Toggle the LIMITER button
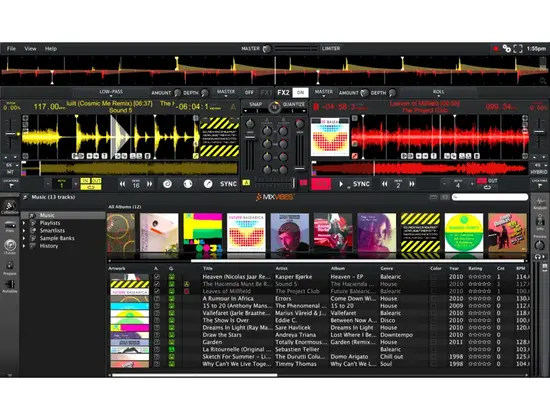Screen dimensions: 550x420 tap(331, 49)
